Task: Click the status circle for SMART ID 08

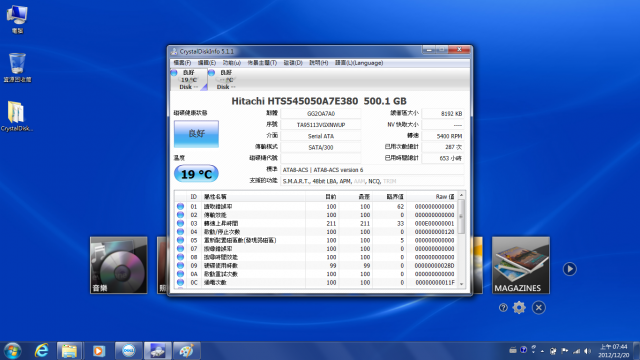Action: click(x=180, y=257)
